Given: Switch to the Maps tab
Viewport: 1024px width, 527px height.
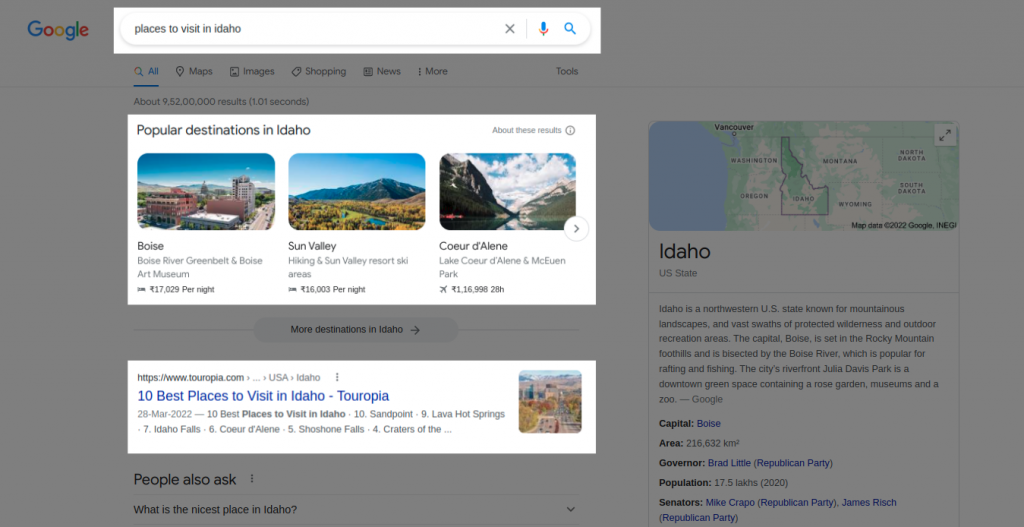Looking at the screenshot, I should [x=194, y=71].
